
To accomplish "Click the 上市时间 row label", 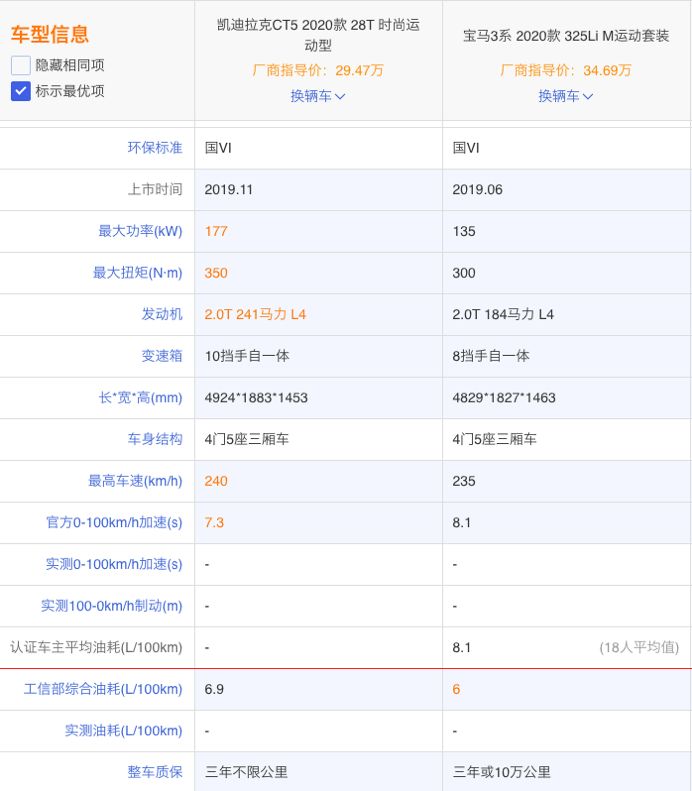I will click(155, 190).
